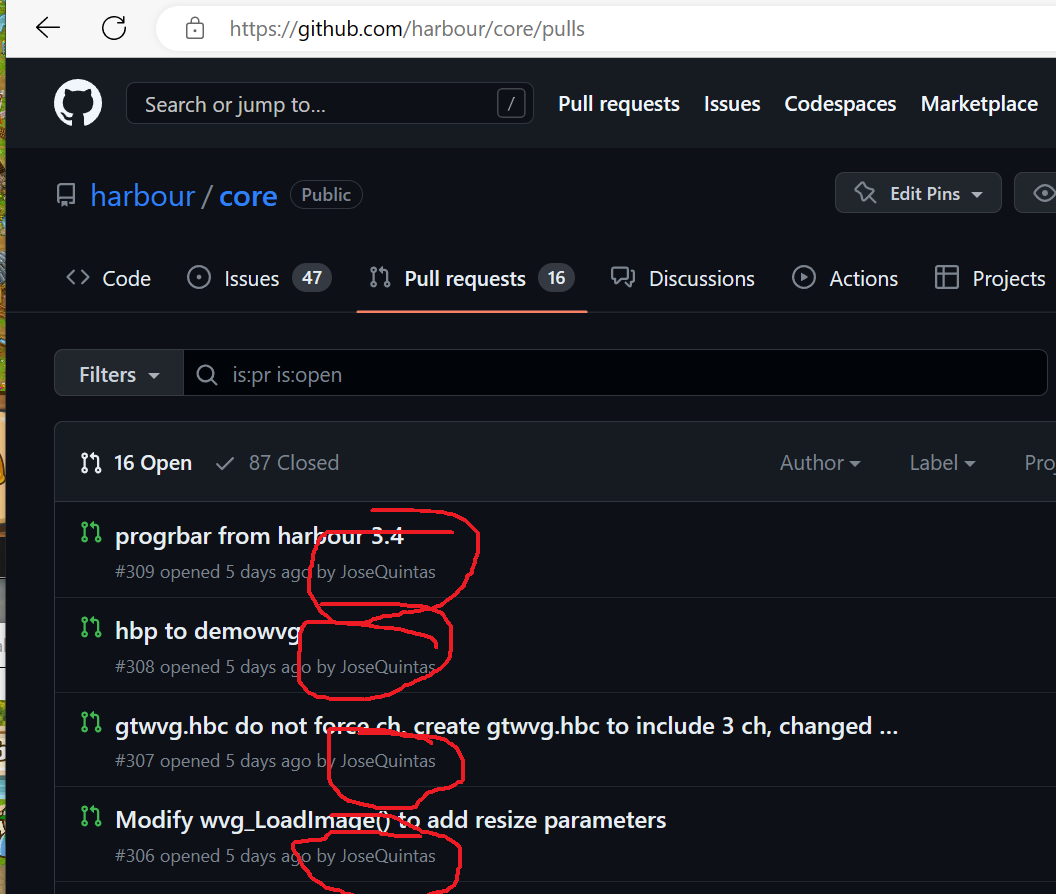Open PR Modify wvg_LoadImage() to add resize parameters
The width and height of the screenshot is (1056, 894).
coord(391,821)
